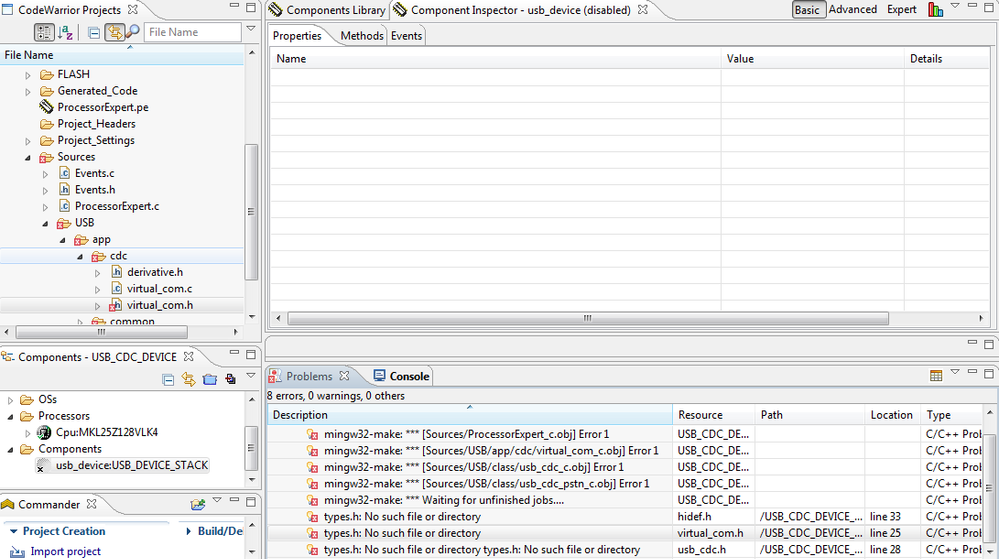Open the Components view menu arrow
999x559 pixels.
251,375
